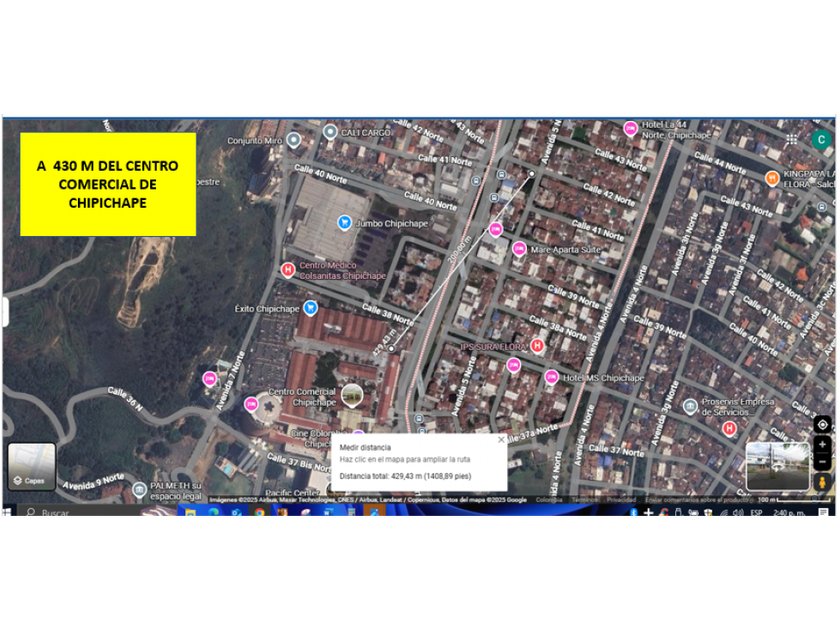Close the Medir distancia panel
This screenshot has height=630, width=840.
click(x=501, y=440)
